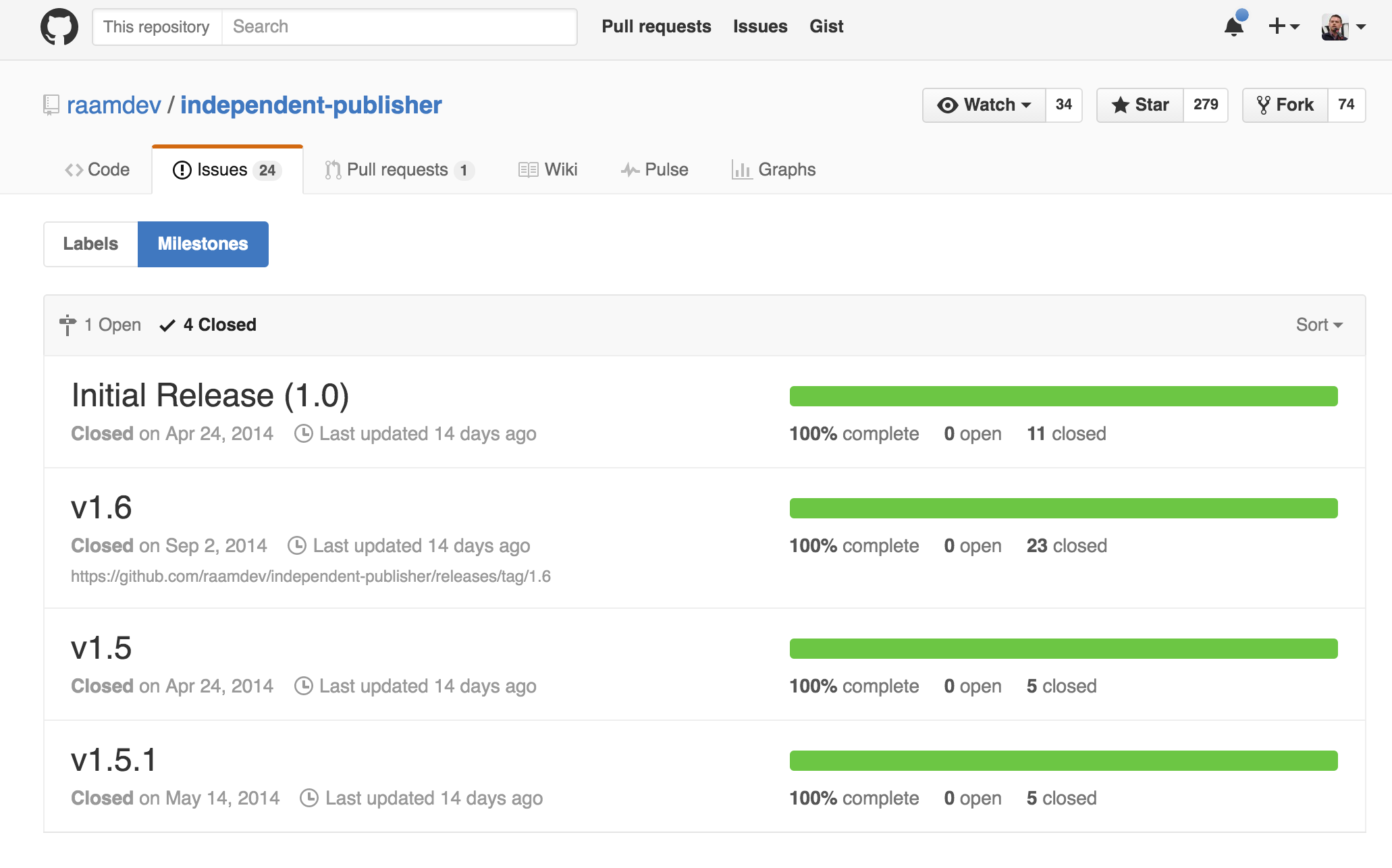
Task: Click the v1.5.1 green progress bar
Action: pyautogui.click(x=1064, y=761)
